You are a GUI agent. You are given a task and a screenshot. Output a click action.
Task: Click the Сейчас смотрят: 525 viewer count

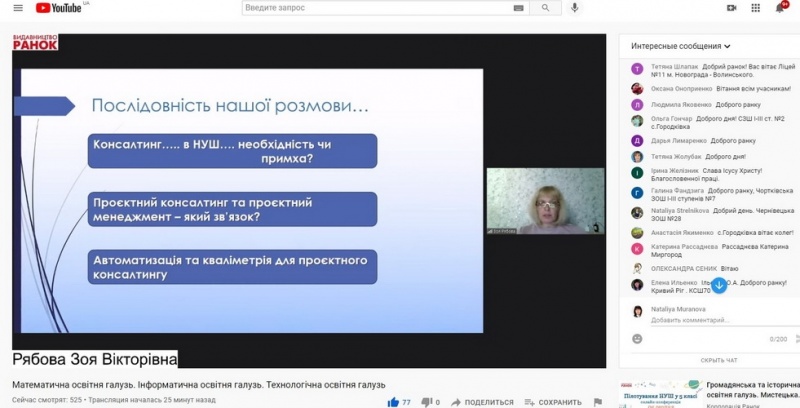pos(47,400)
